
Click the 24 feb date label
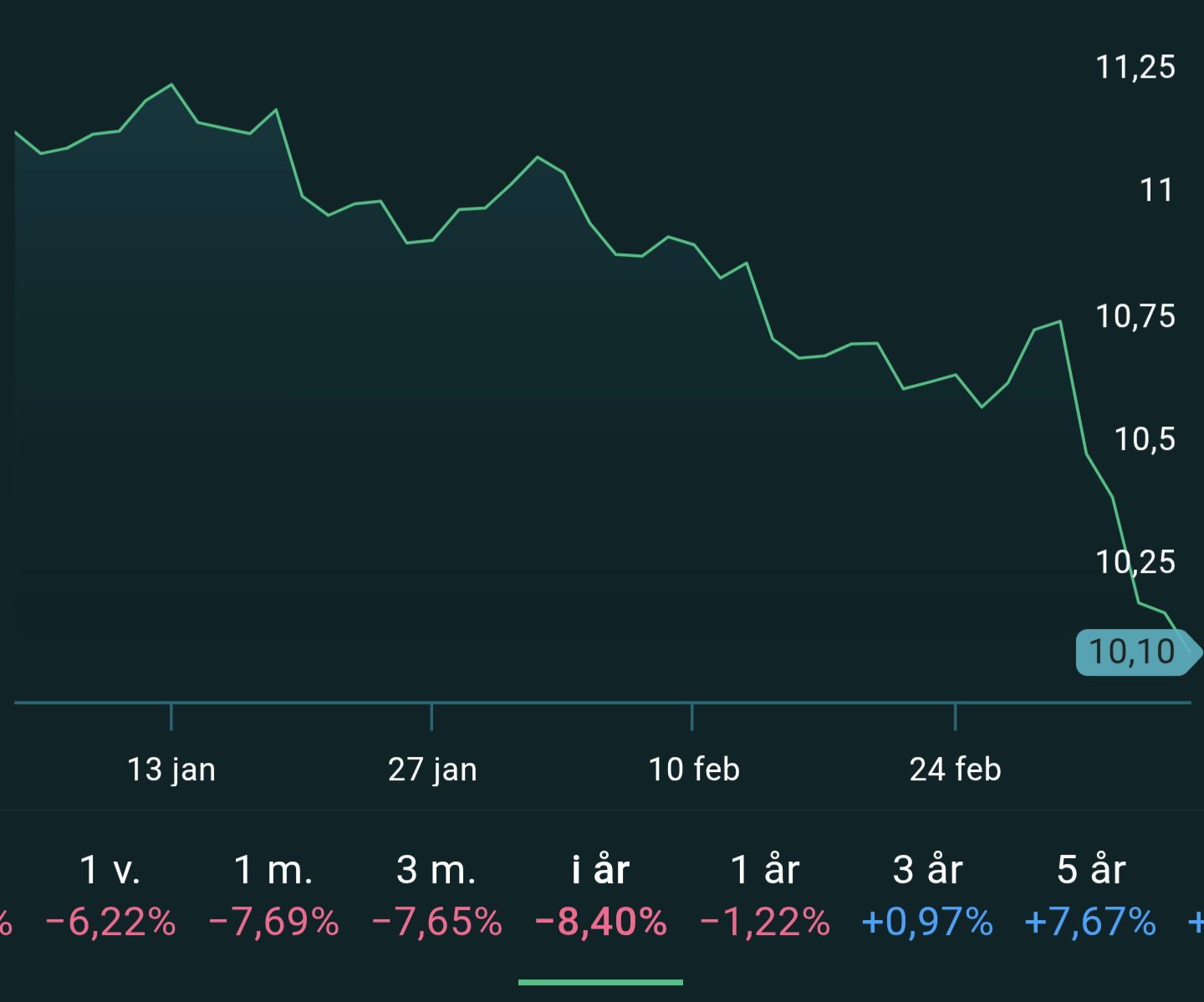[x=955, y=769]
